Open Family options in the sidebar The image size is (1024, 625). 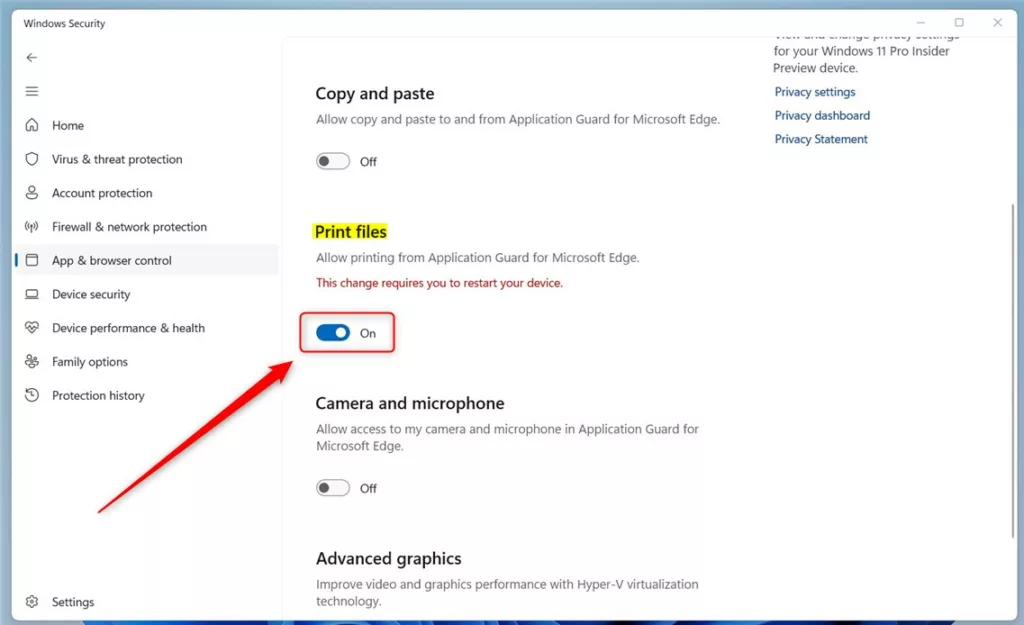point(90,362)
